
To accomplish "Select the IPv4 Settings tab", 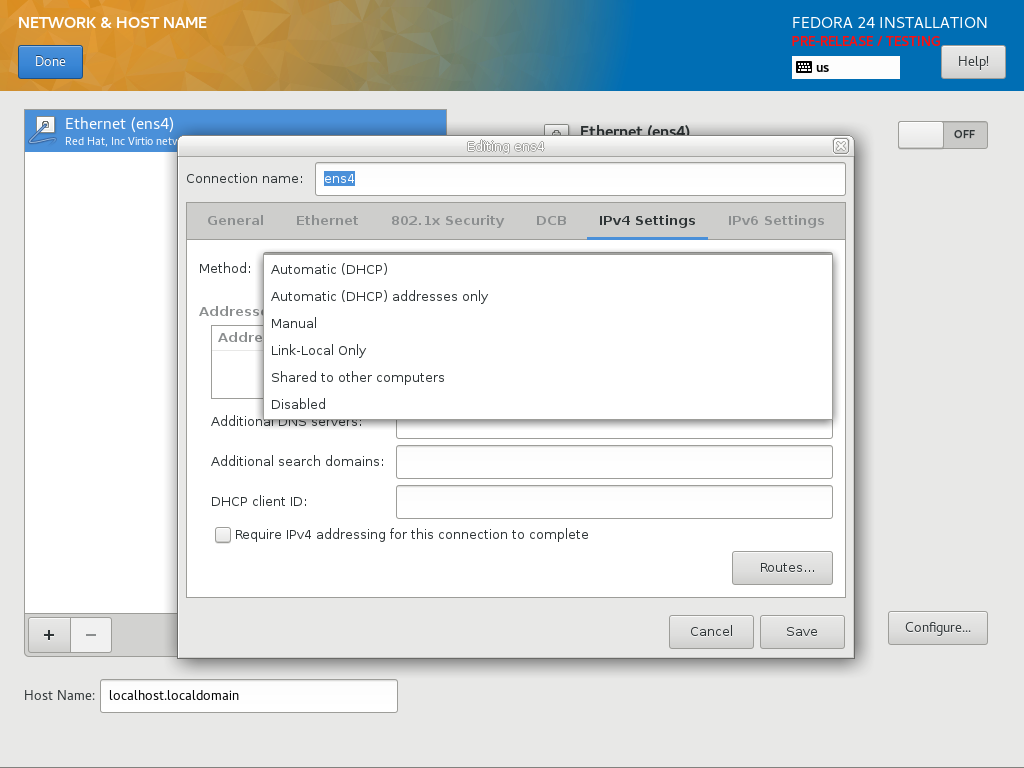I will 647,221.
